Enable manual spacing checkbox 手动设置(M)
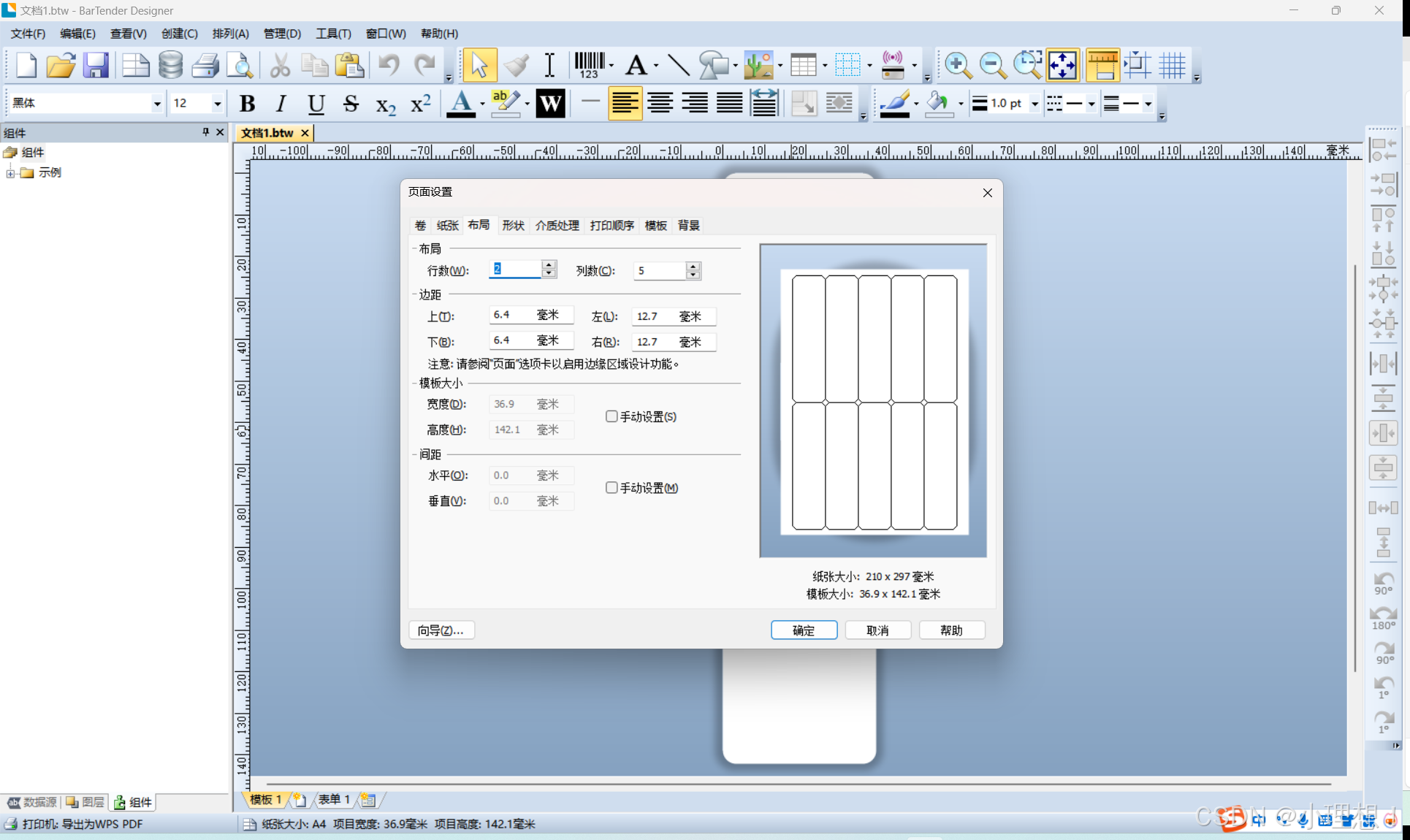 point(611,488)
